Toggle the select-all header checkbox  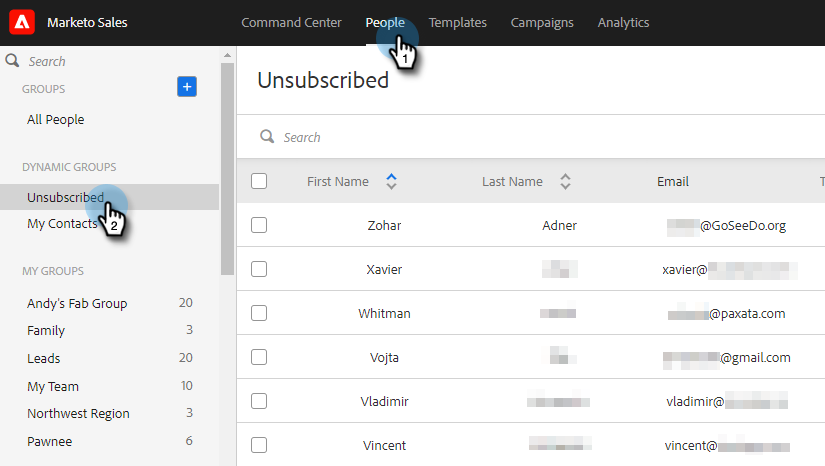(259, 181)
